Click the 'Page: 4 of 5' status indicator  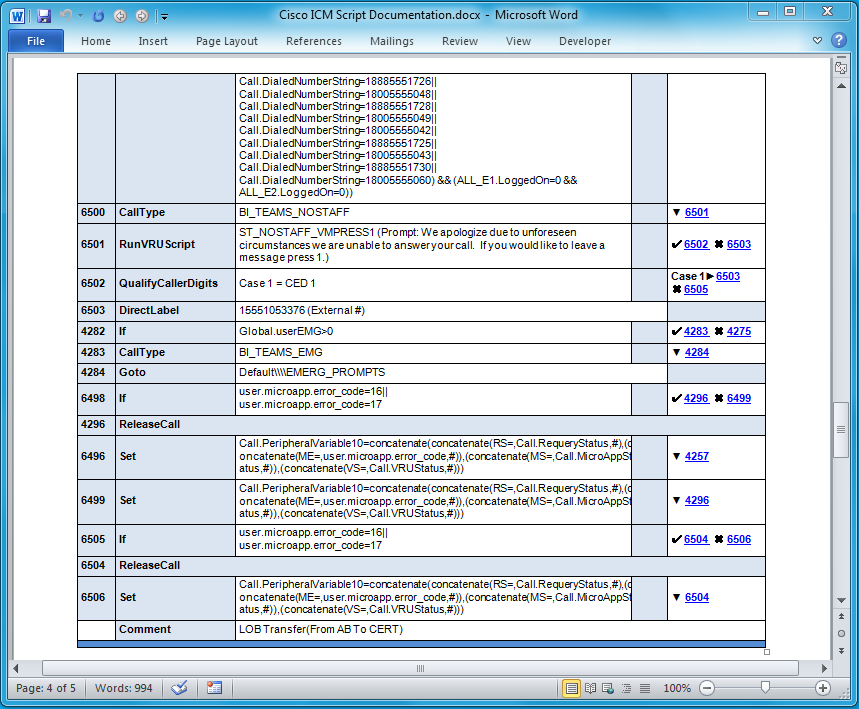tap(46, 688)
